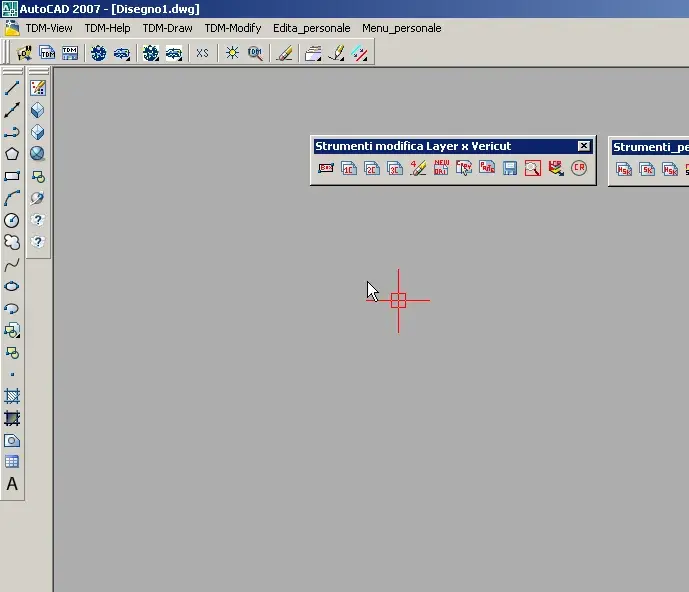
Task: Open the TDM-Draw menu
Action: [167, 28]
